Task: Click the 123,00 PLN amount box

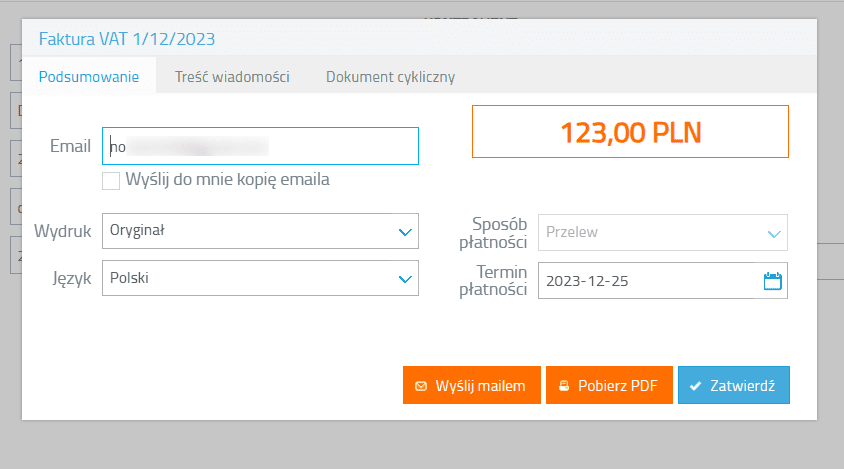Action: (630, 131)
